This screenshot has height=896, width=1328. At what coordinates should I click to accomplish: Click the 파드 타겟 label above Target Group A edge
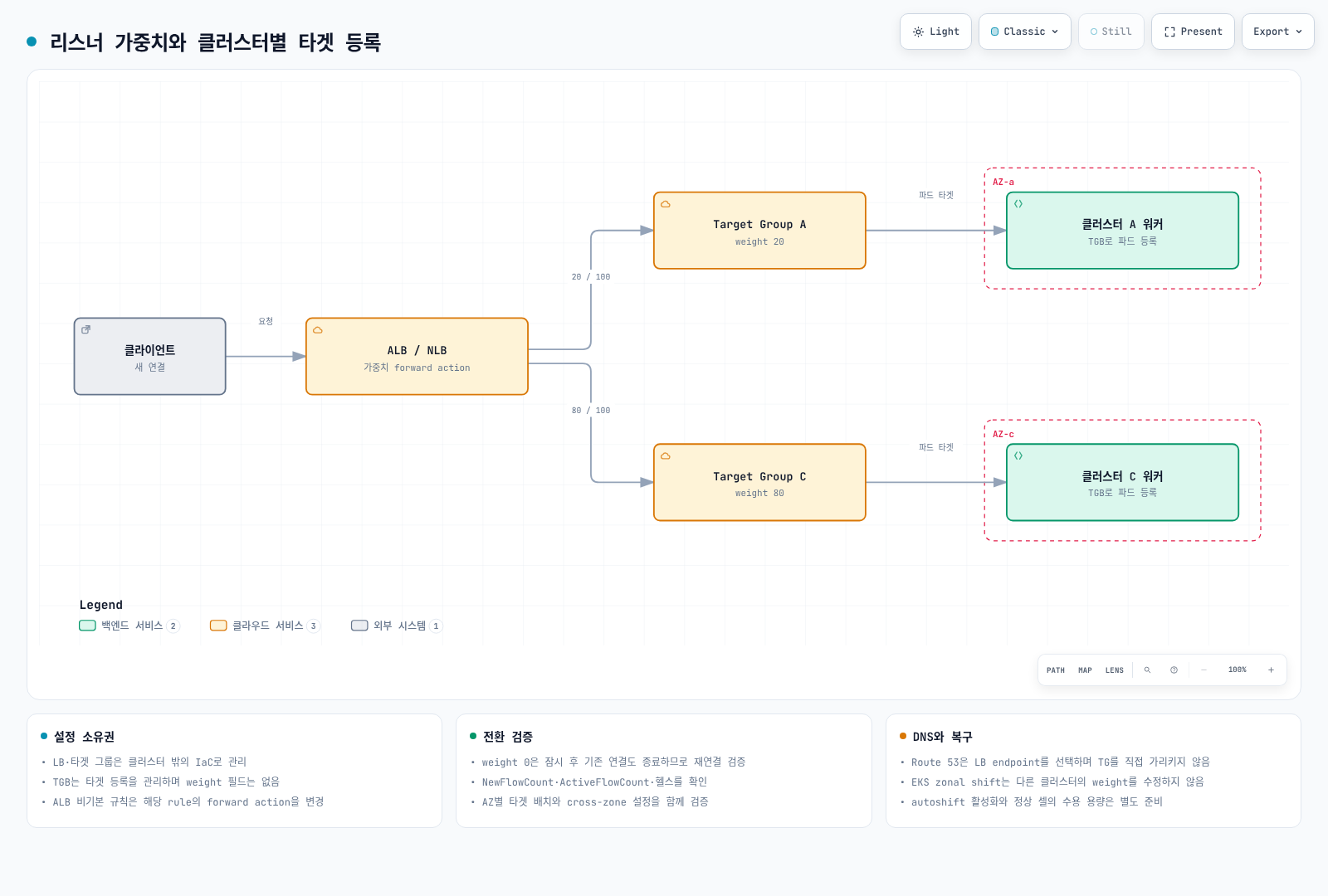936,196
